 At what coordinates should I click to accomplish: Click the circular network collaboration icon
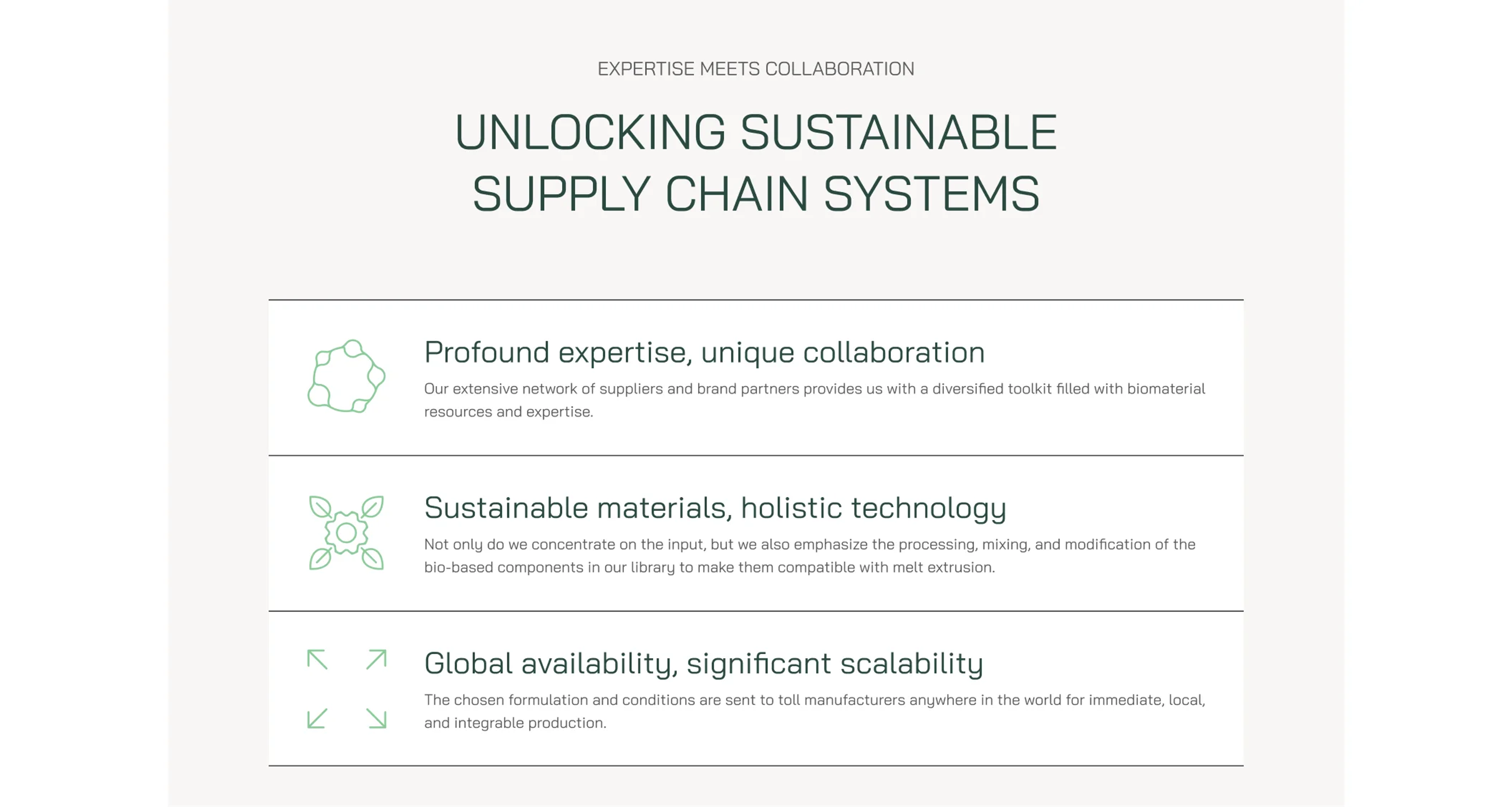coord(346,376)
